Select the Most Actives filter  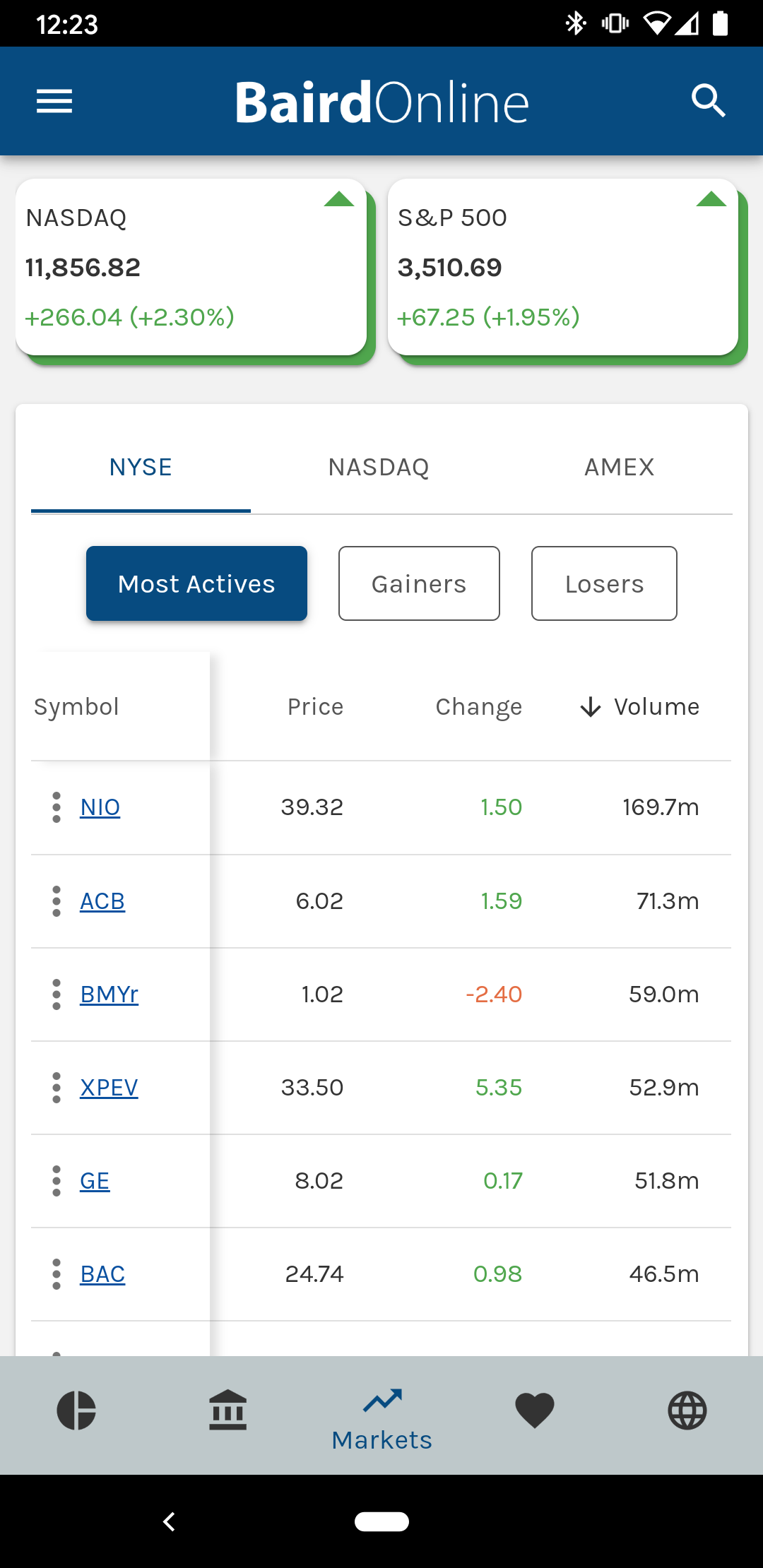coord(196,583)
